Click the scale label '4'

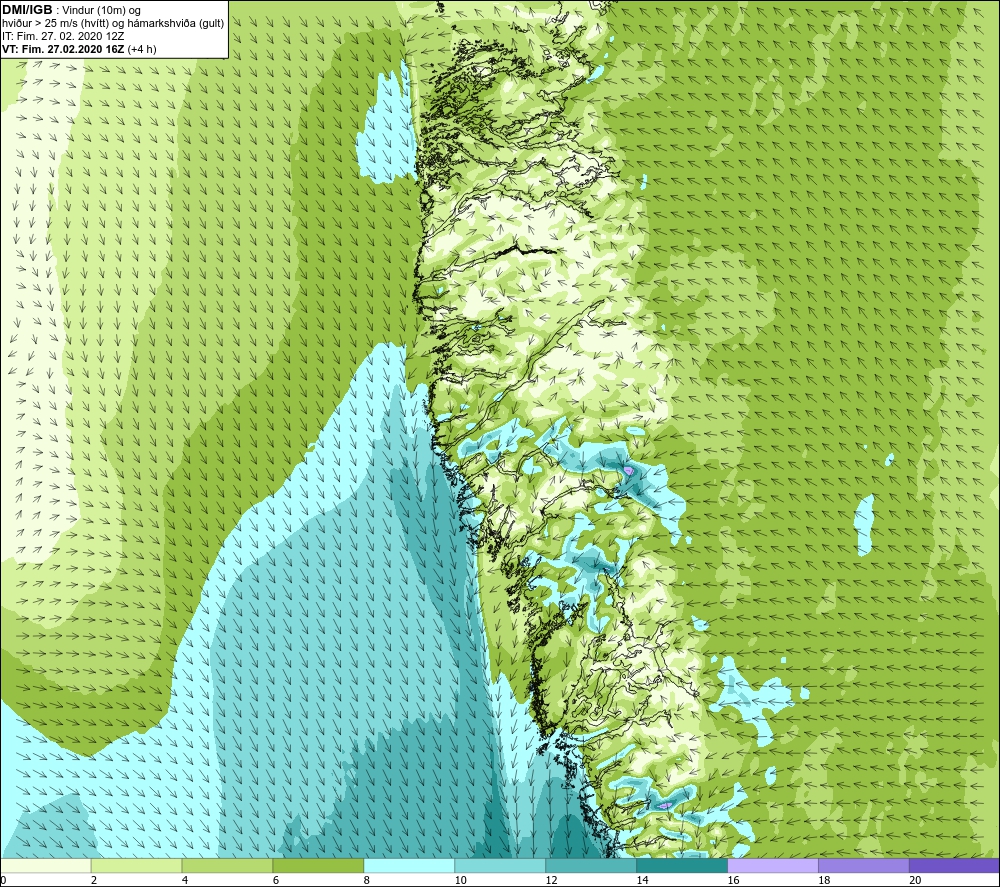tap(185, 880)
